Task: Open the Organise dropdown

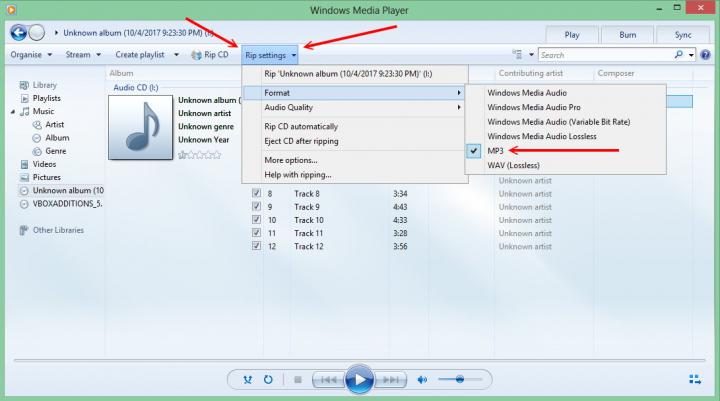Action: [x=31, y=55]
